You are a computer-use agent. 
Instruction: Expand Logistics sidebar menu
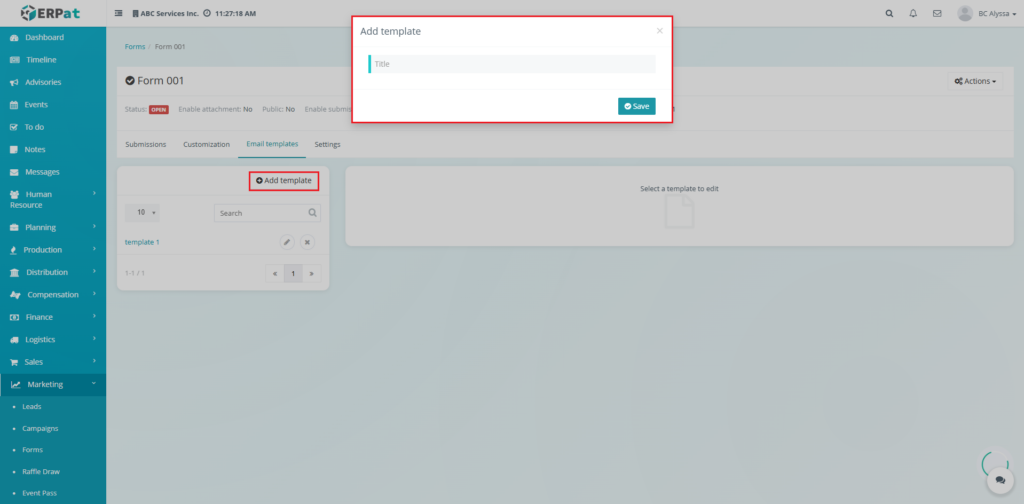(53, 339)
